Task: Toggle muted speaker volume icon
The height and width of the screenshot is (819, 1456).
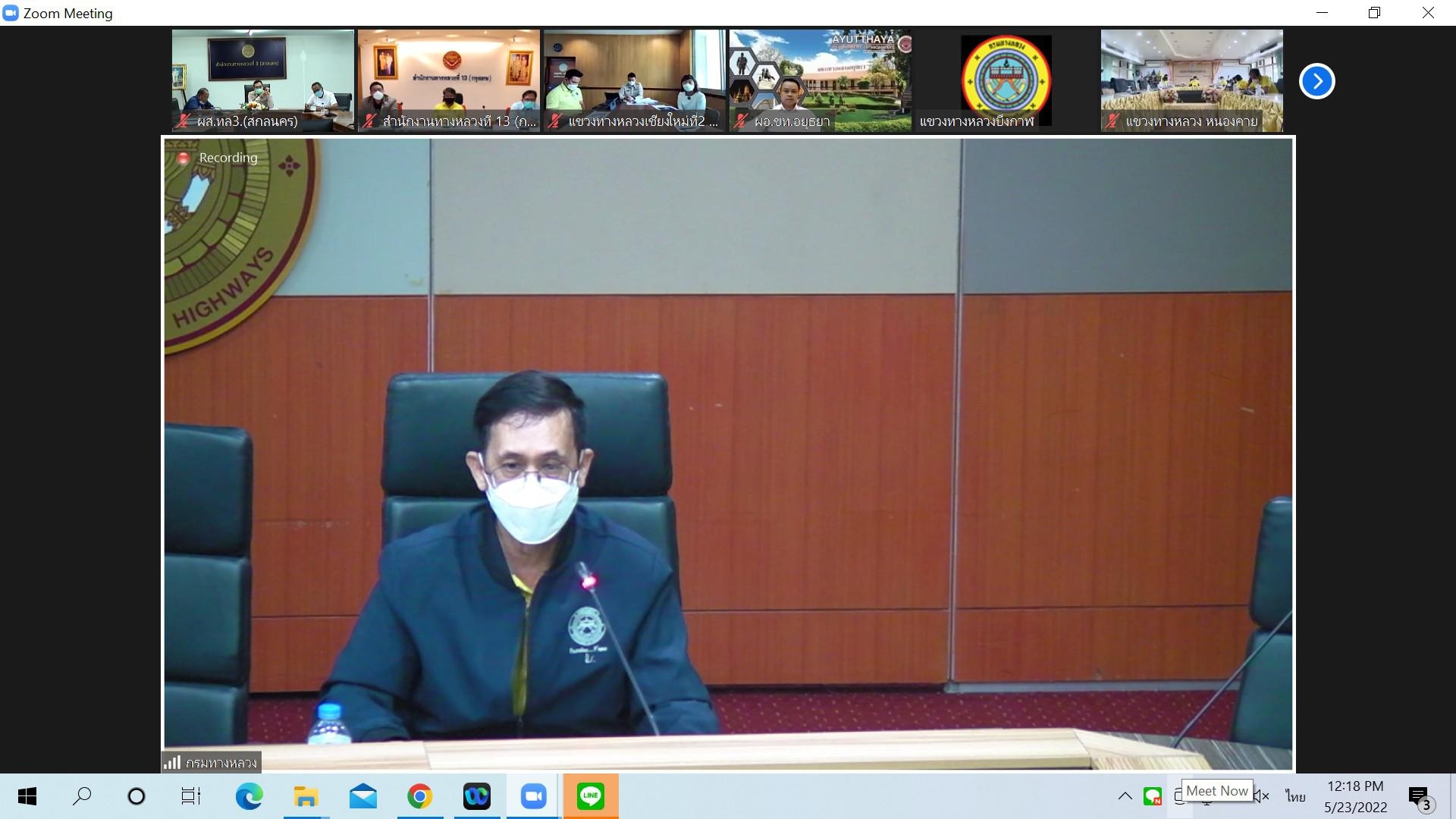Action: [1260, 796]
